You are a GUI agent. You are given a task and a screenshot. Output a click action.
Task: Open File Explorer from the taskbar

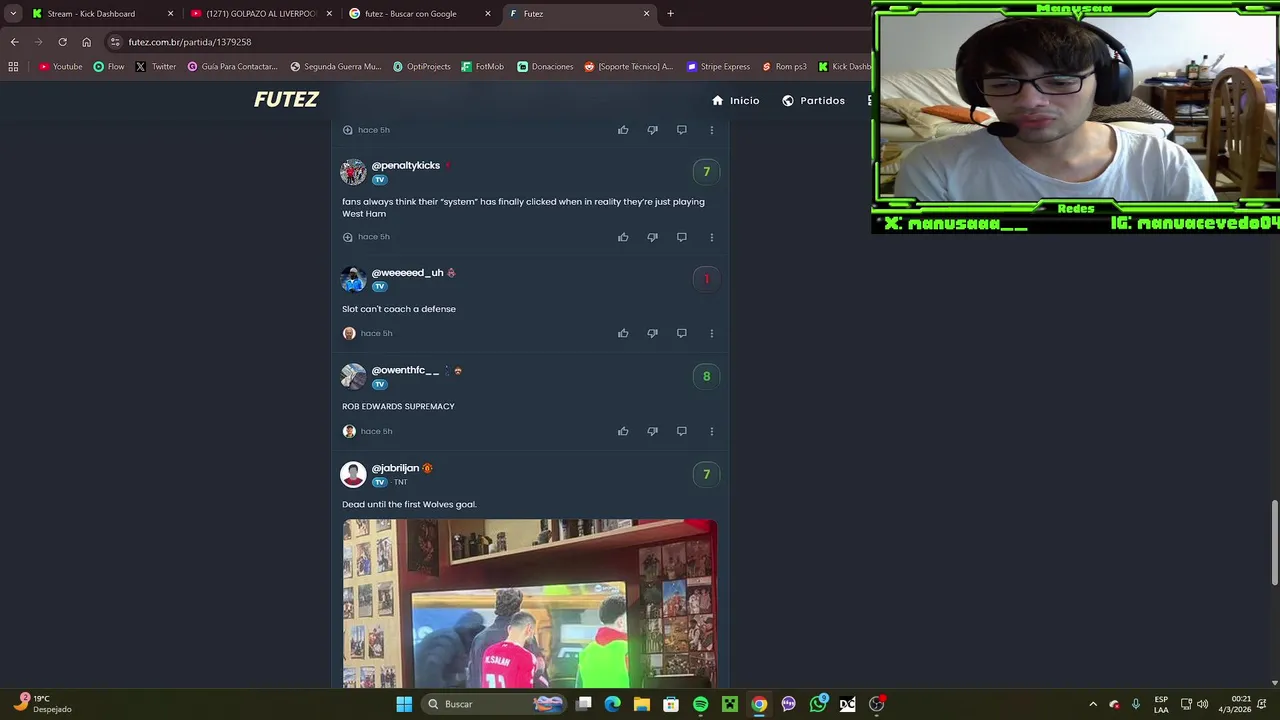tap(642, 704)
